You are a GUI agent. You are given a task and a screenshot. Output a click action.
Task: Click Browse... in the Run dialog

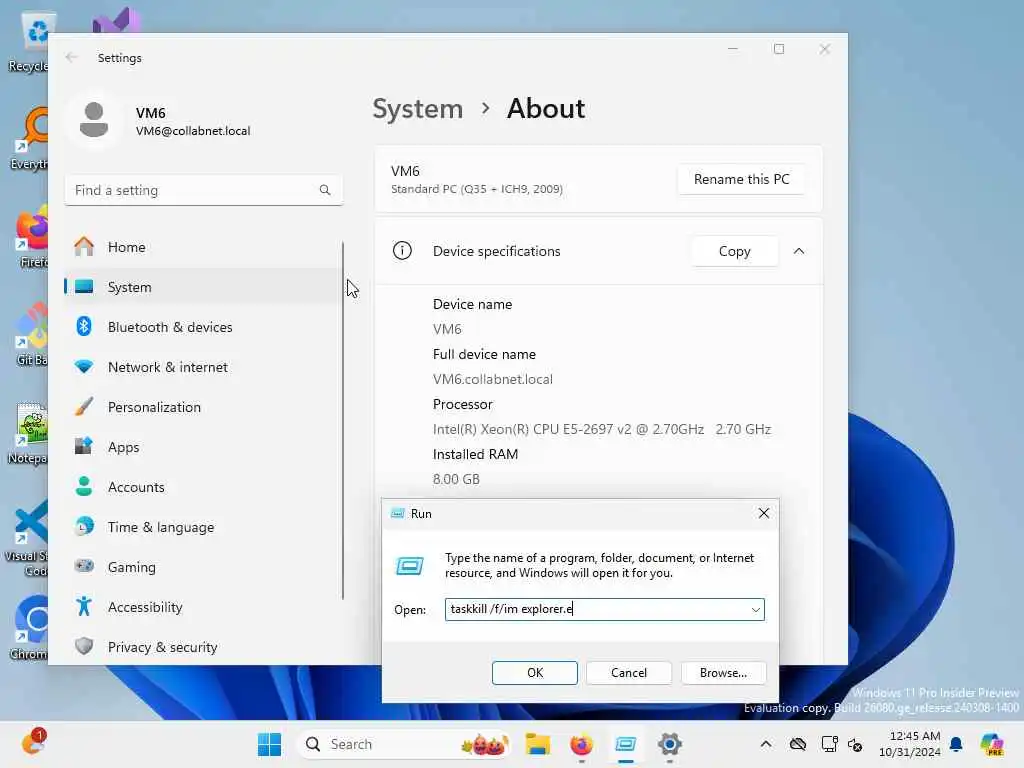[723, 673]
